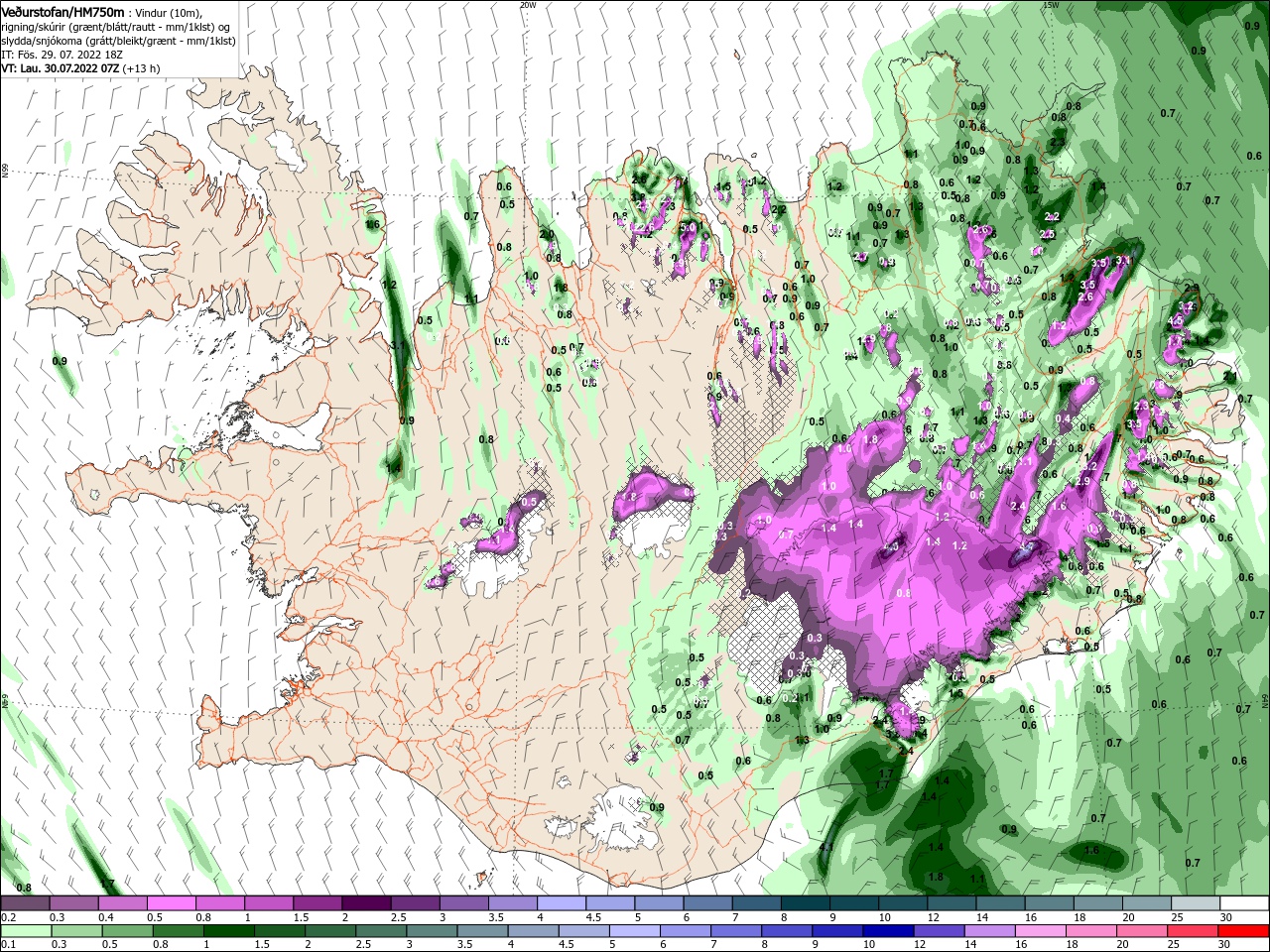Click the 'rigning/skúrir' legend description line
The height and width of the screenshot is (952, 1270).
point(116,27)
